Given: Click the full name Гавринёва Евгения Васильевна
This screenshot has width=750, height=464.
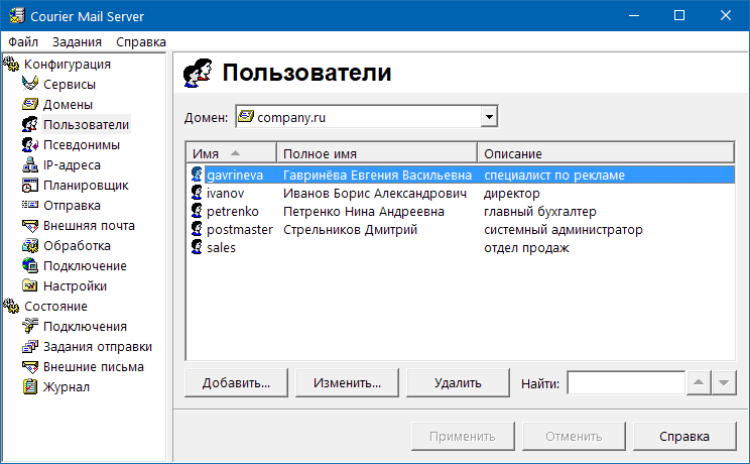Looking at the screenshot, I should (x=377, y=175).
